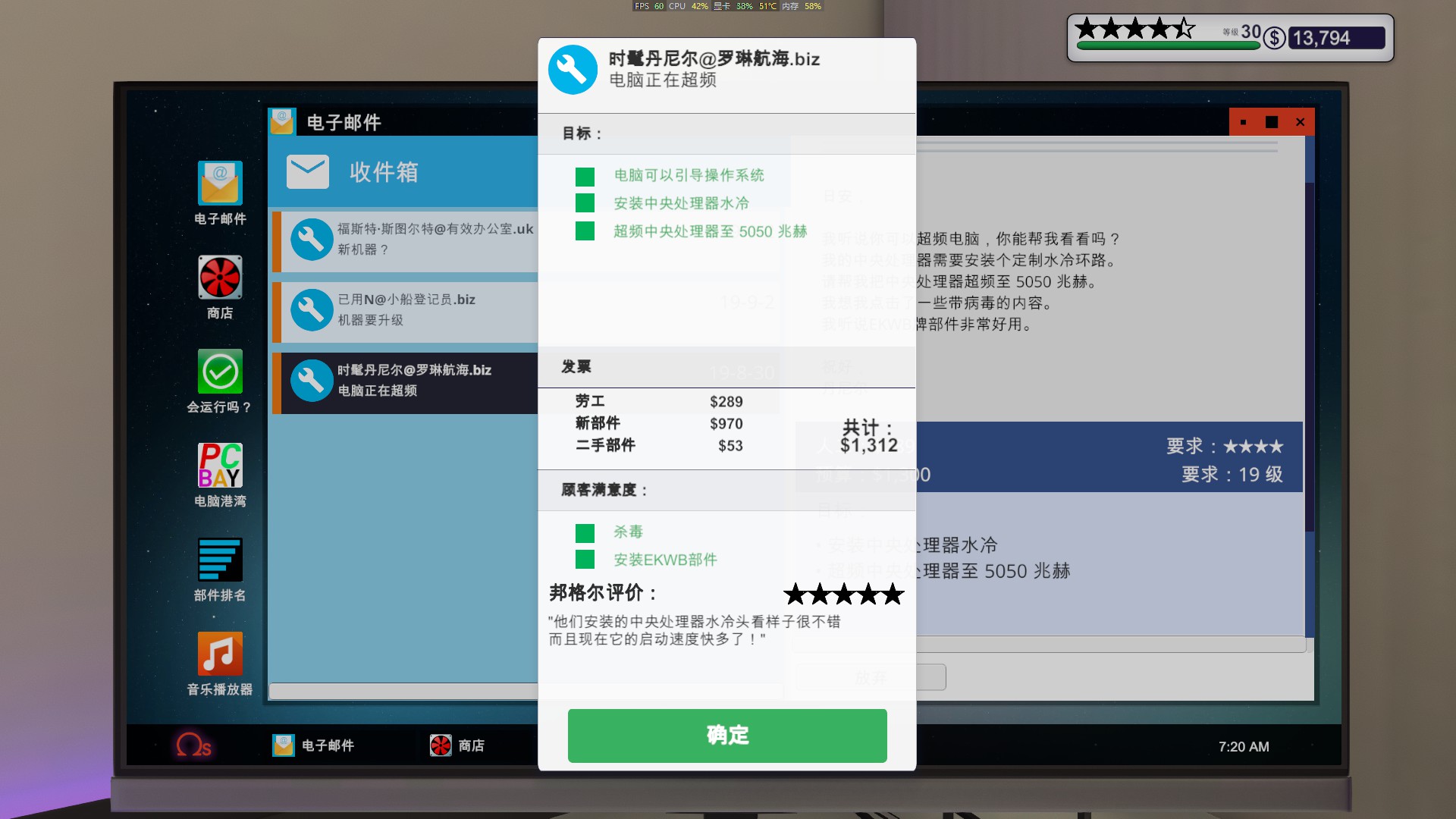Click the green box for 电脑可以引导操作系统
This screenshot has height=819, width=1456.
tap(585, 177)
